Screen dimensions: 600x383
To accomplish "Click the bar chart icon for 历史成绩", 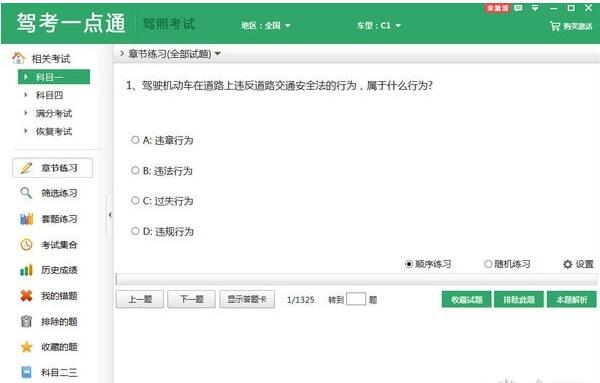I will (26, 270).
